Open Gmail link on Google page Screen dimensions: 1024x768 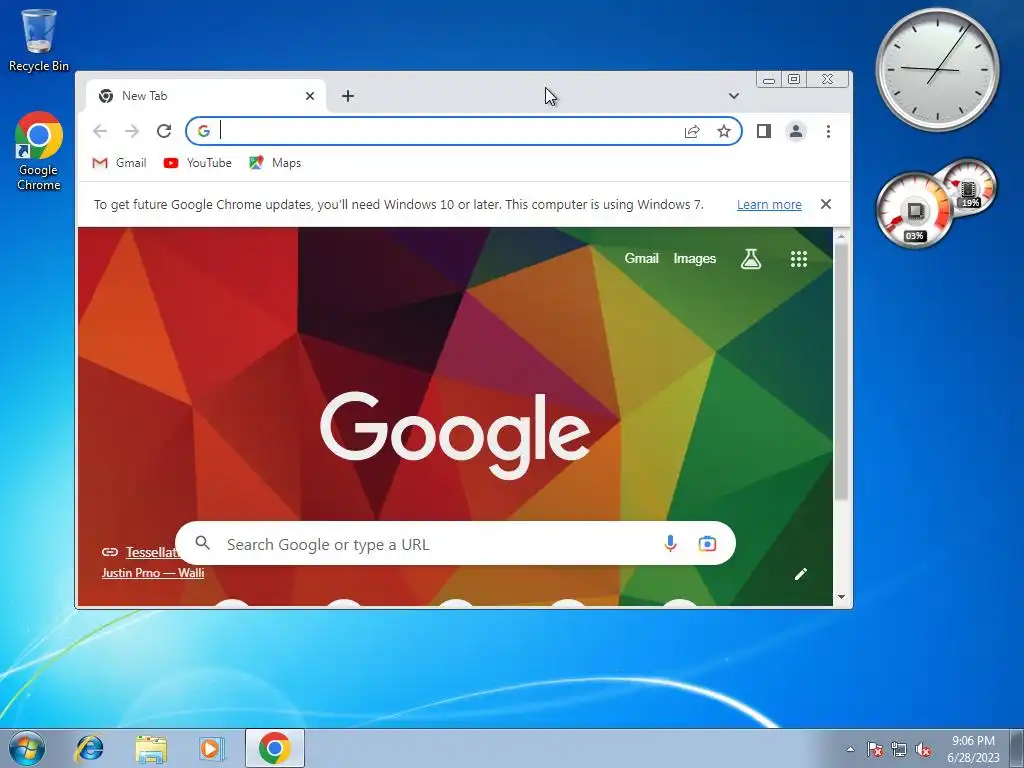click(641, 259)
